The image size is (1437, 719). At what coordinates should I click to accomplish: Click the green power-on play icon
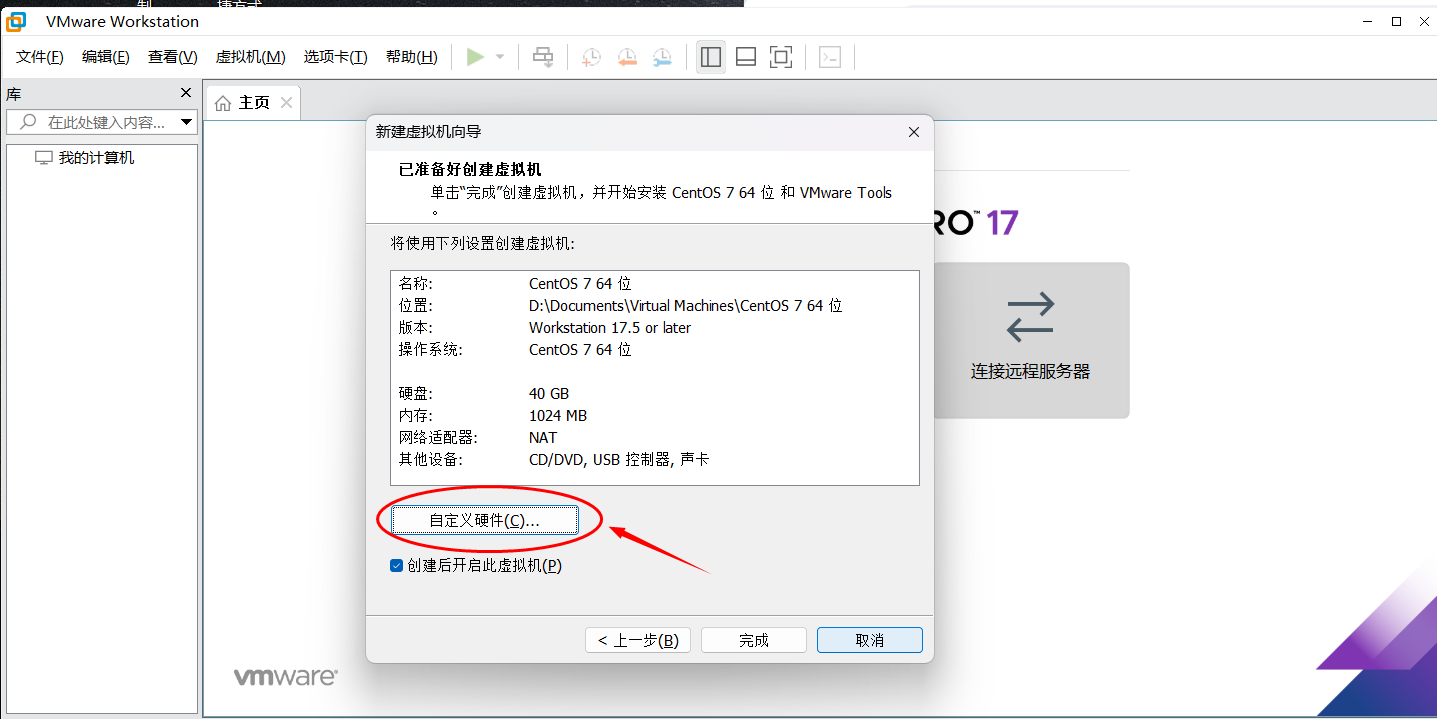475,57
